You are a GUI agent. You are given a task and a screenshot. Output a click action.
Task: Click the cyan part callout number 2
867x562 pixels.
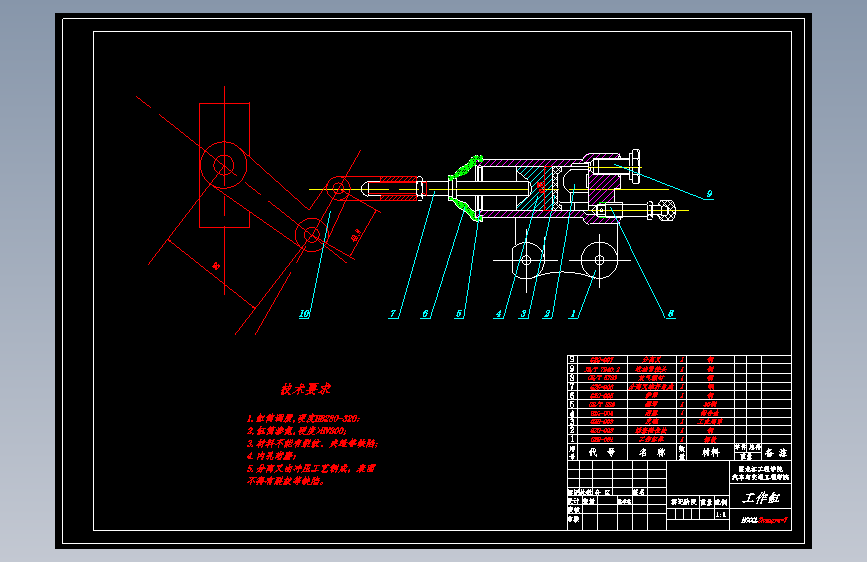pos(547,314)
